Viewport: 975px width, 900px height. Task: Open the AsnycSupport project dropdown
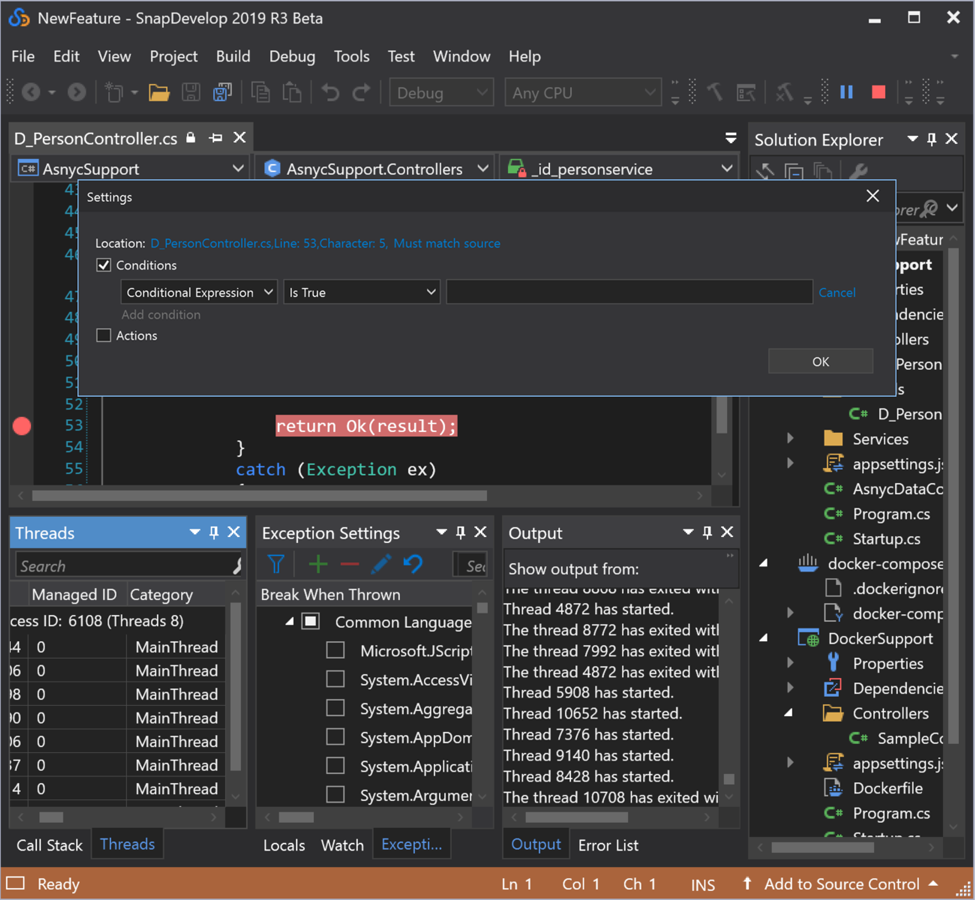(x=129, y=169)
